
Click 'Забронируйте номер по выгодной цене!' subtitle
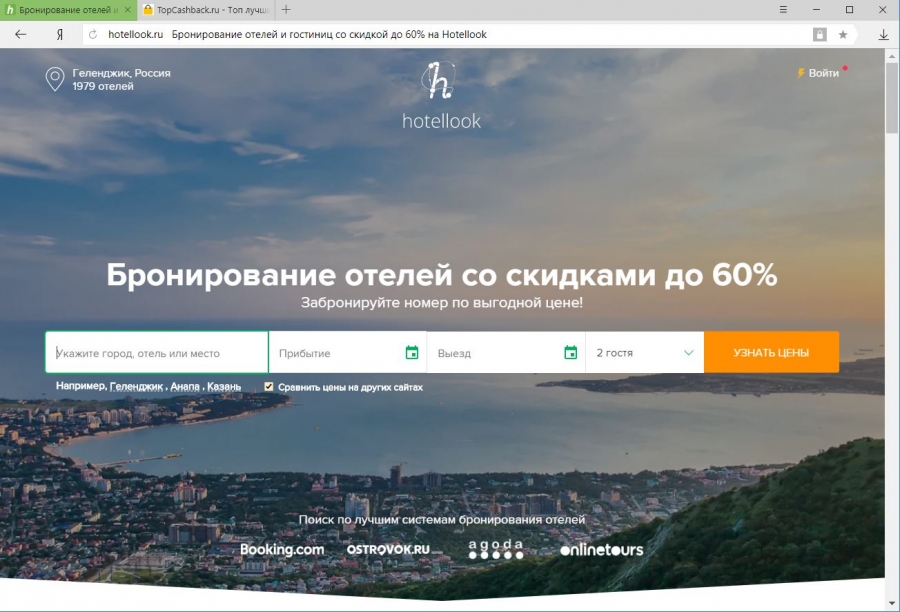click(441, 303)
